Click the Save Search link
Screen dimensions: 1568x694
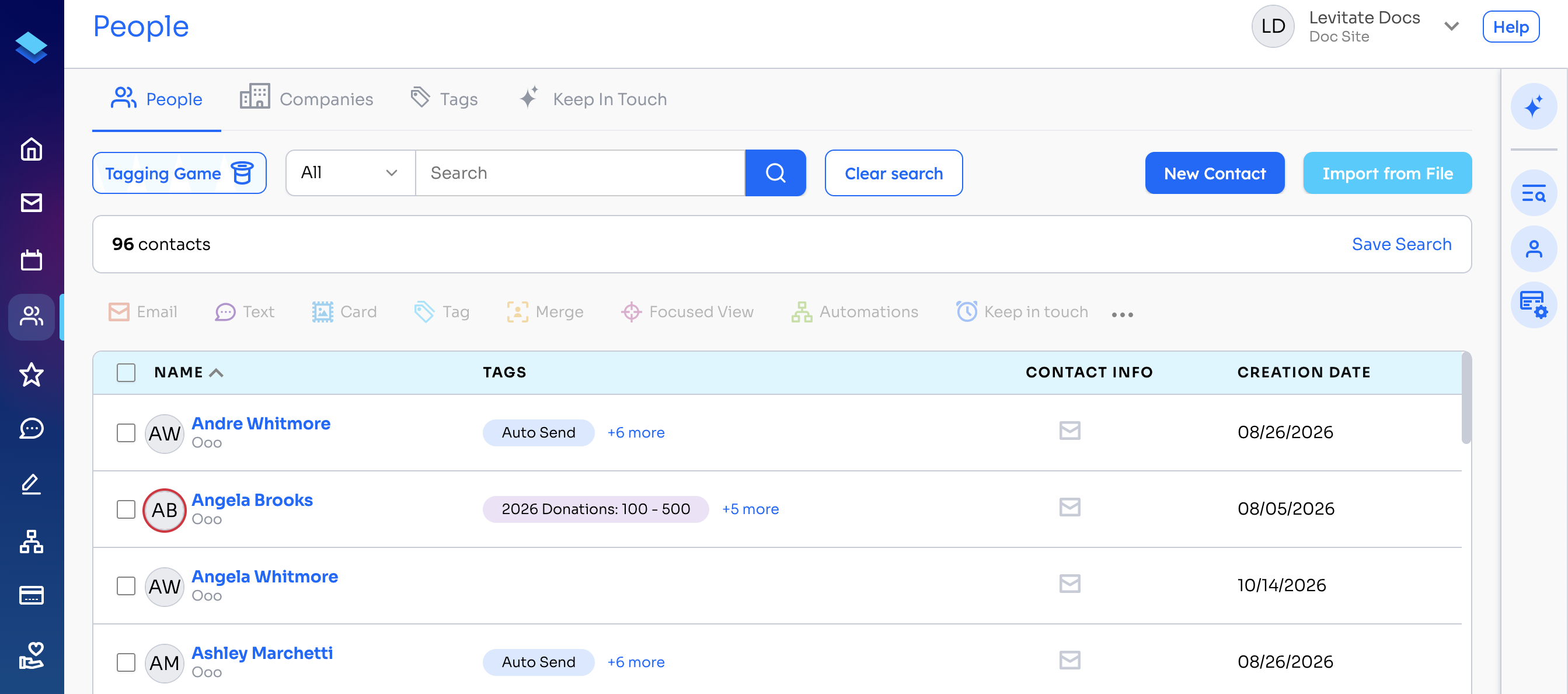[1401, 244]
